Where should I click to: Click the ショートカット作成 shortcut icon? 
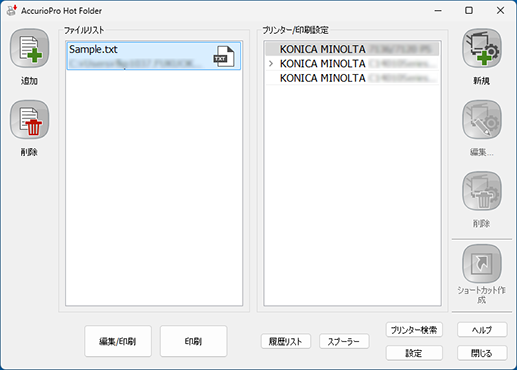(x=482, y=264)
